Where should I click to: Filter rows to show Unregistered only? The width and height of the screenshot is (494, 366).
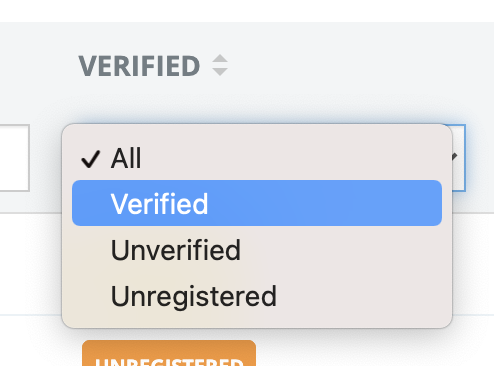tap(257, 296)
